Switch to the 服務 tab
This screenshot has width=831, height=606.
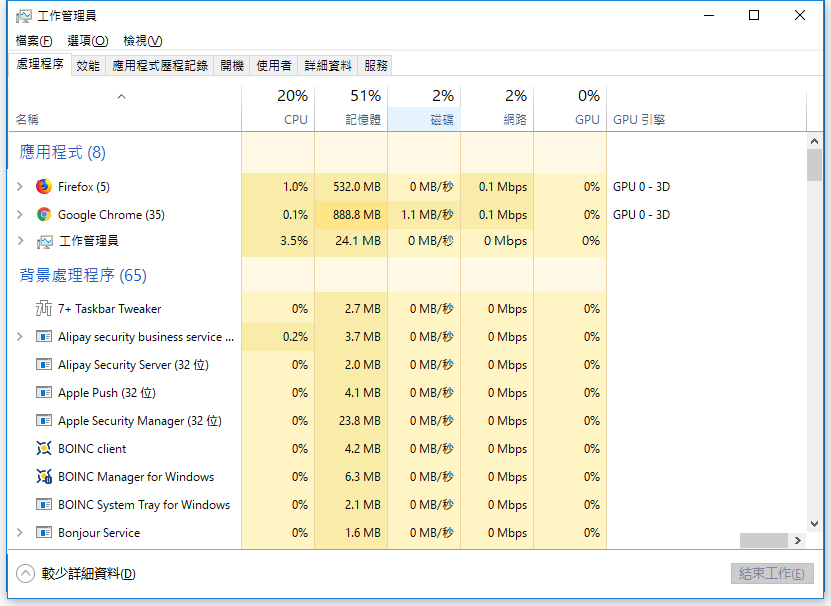pos(376,66)
